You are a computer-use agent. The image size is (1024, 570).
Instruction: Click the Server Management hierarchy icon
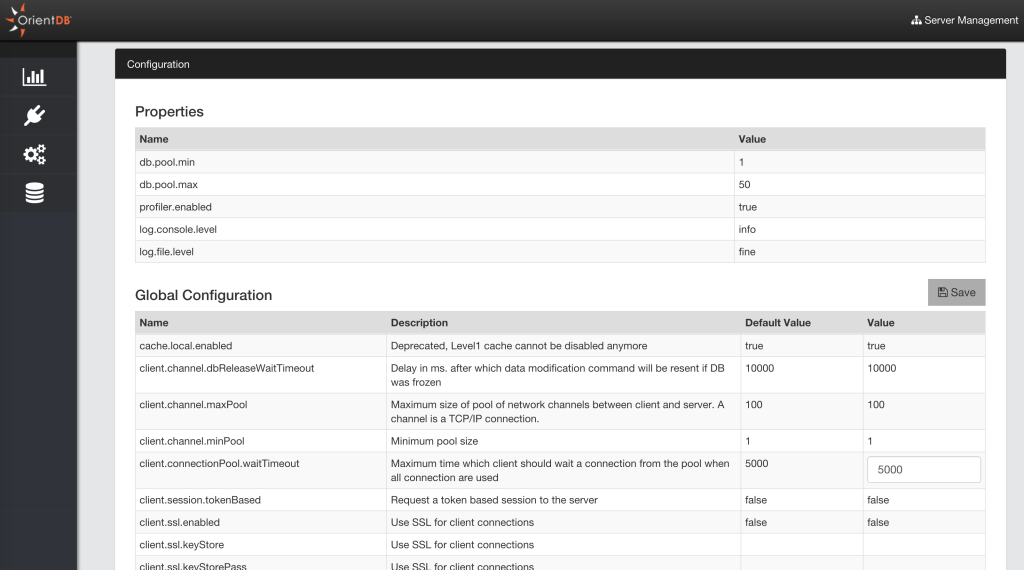click(916, 20)
